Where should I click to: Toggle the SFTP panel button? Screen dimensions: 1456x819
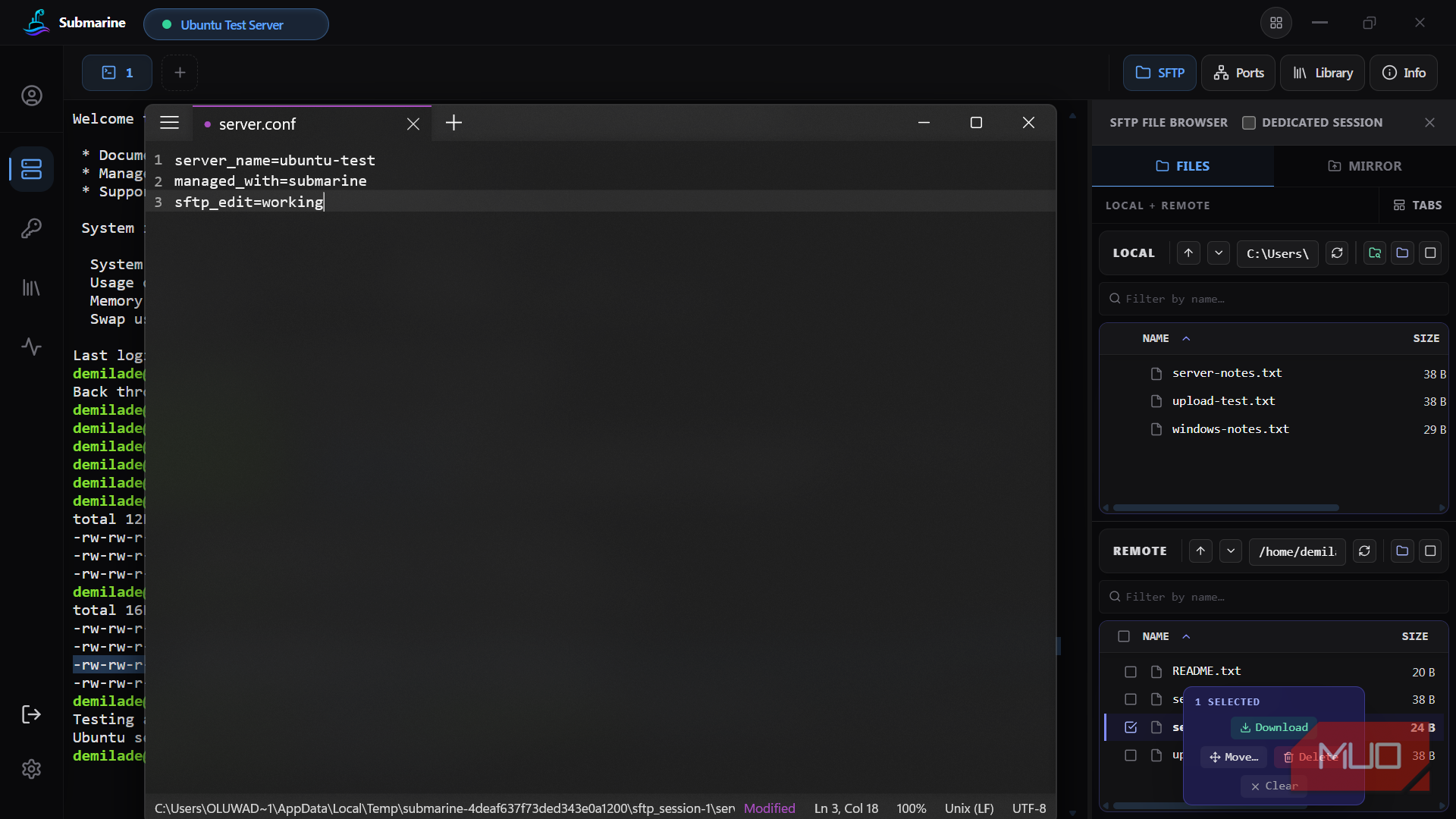1159,73
